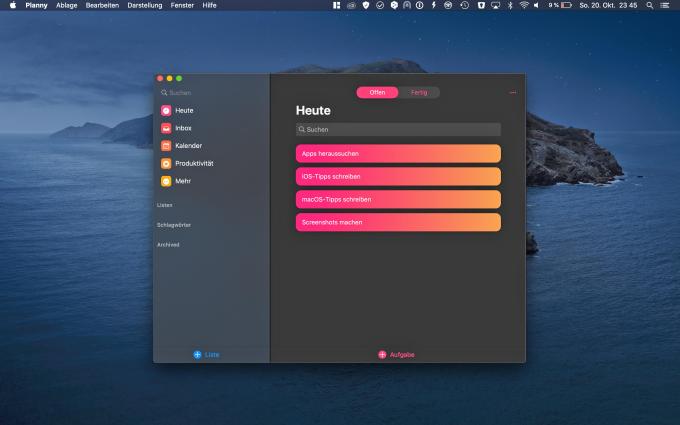Open the three-dot options menu
680x425 pixels.
coord(513,92)
